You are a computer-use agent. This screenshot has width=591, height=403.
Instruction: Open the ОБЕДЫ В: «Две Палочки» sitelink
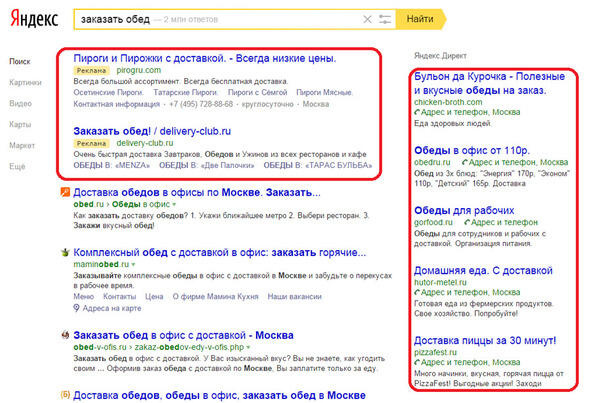(207, 165)
